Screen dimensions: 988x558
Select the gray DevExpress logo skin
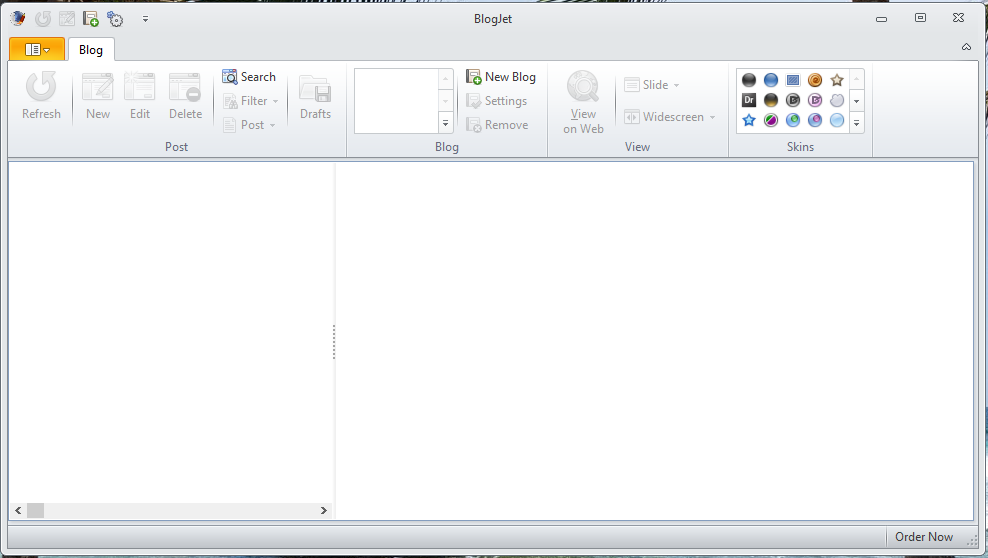[793, 100]
